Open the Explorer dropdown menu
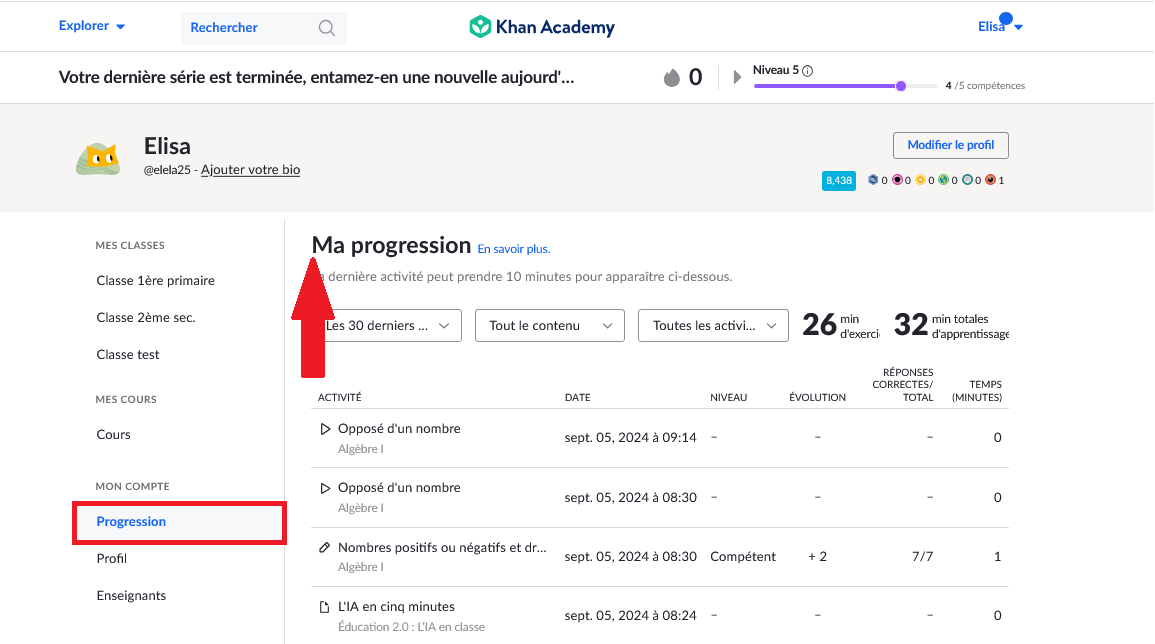 click(91, 26)
